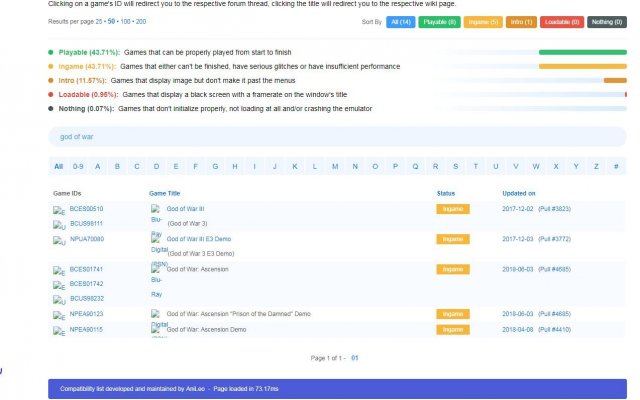Click date 2017-12-02 in Updated column

tap(518, 209)
